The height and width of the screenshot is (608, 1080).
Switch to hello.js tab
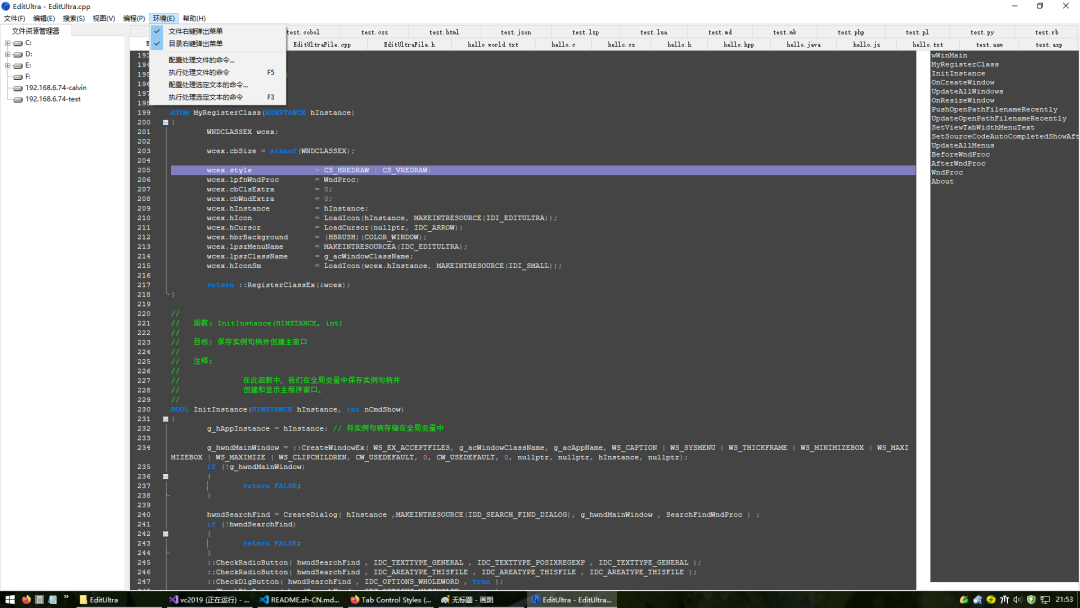click(866, 45)
